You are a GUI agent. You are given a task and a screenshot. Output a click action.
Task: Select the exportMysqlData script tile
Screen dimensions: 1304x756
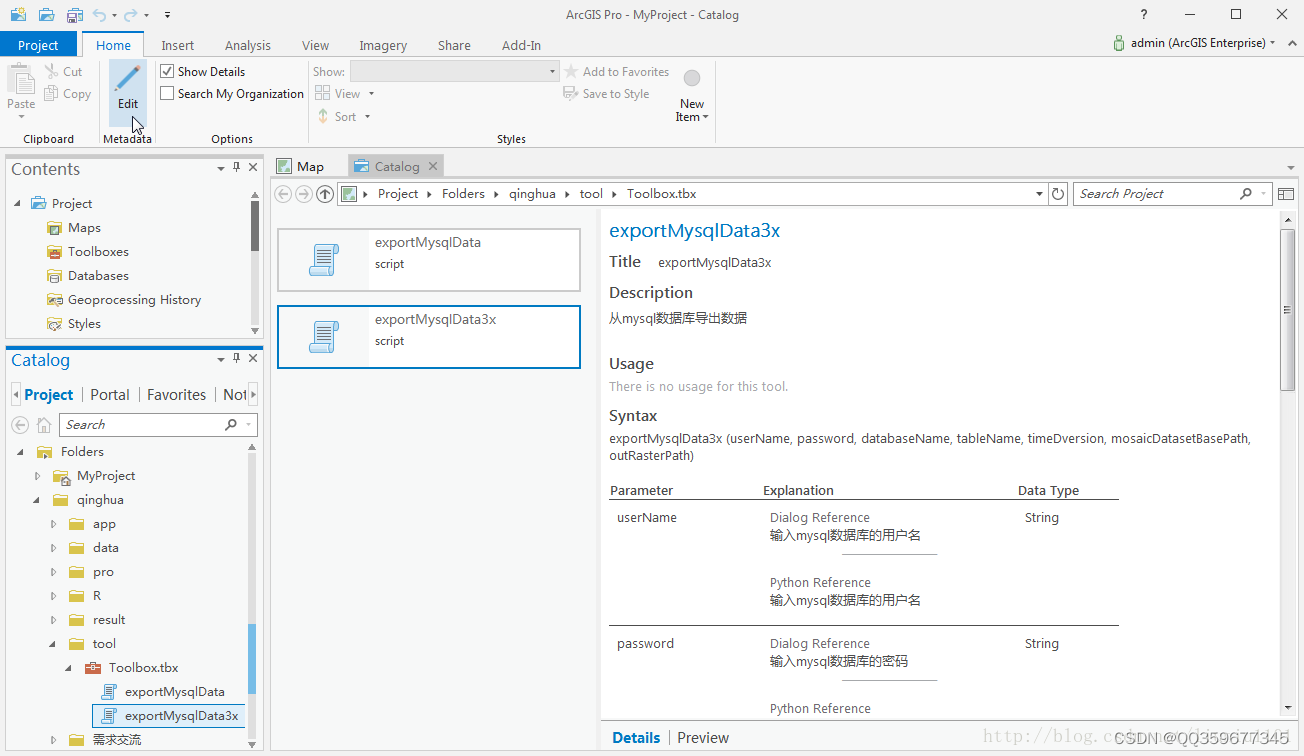point(429,260)
